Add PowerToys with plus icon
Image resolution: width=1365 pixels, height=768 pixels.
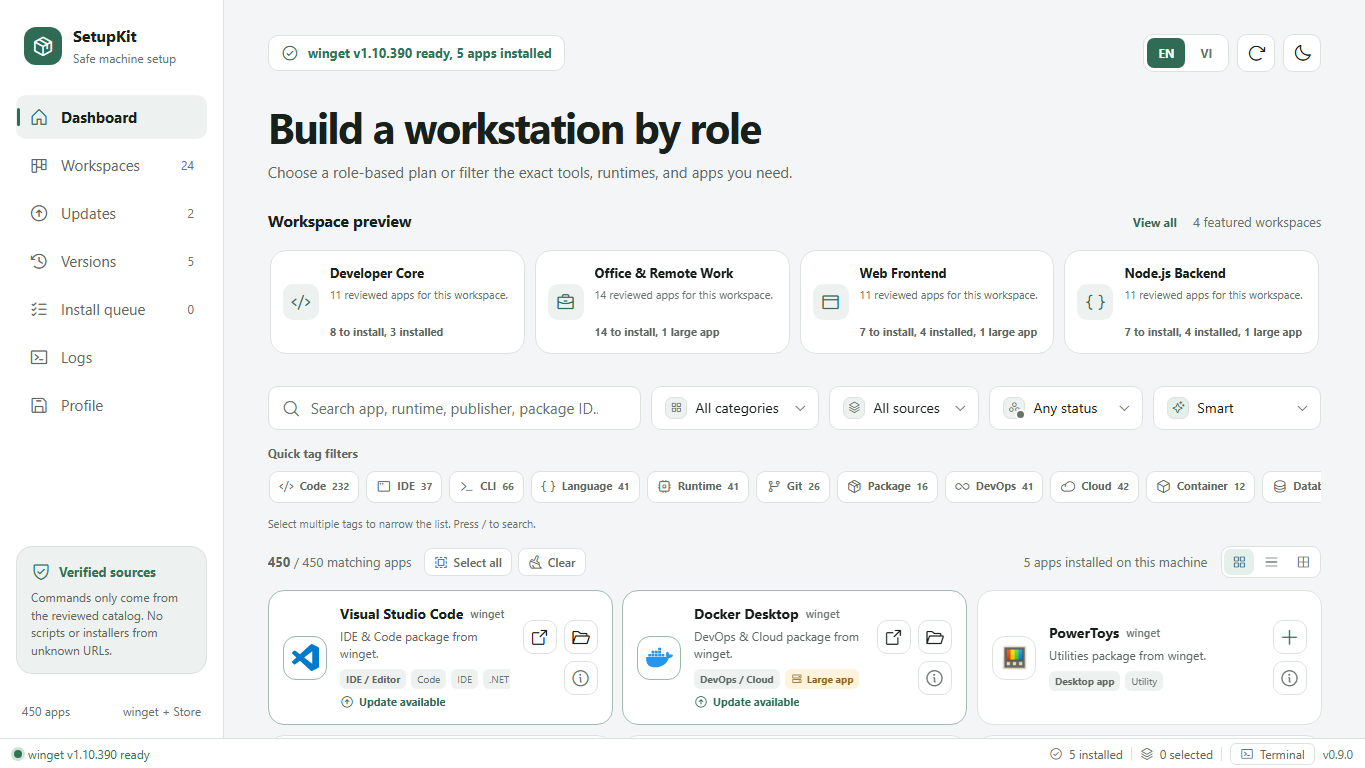[x=1289, y=637]
